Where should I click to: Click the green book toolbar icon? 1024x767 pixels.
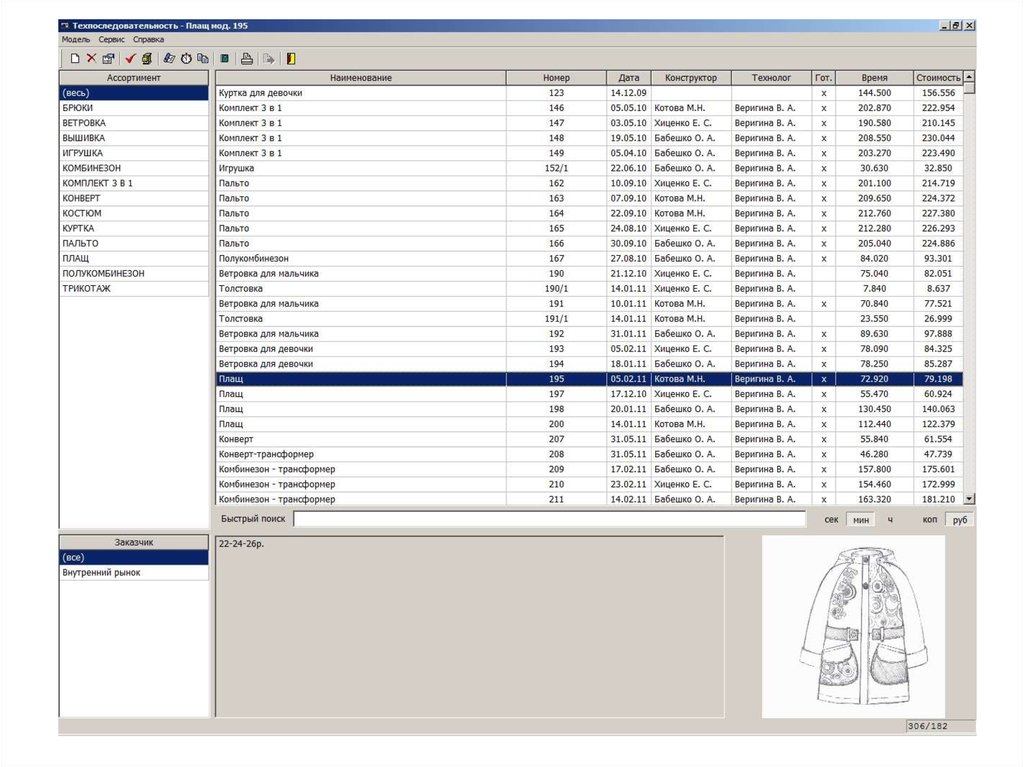click(x=225, y=59)
